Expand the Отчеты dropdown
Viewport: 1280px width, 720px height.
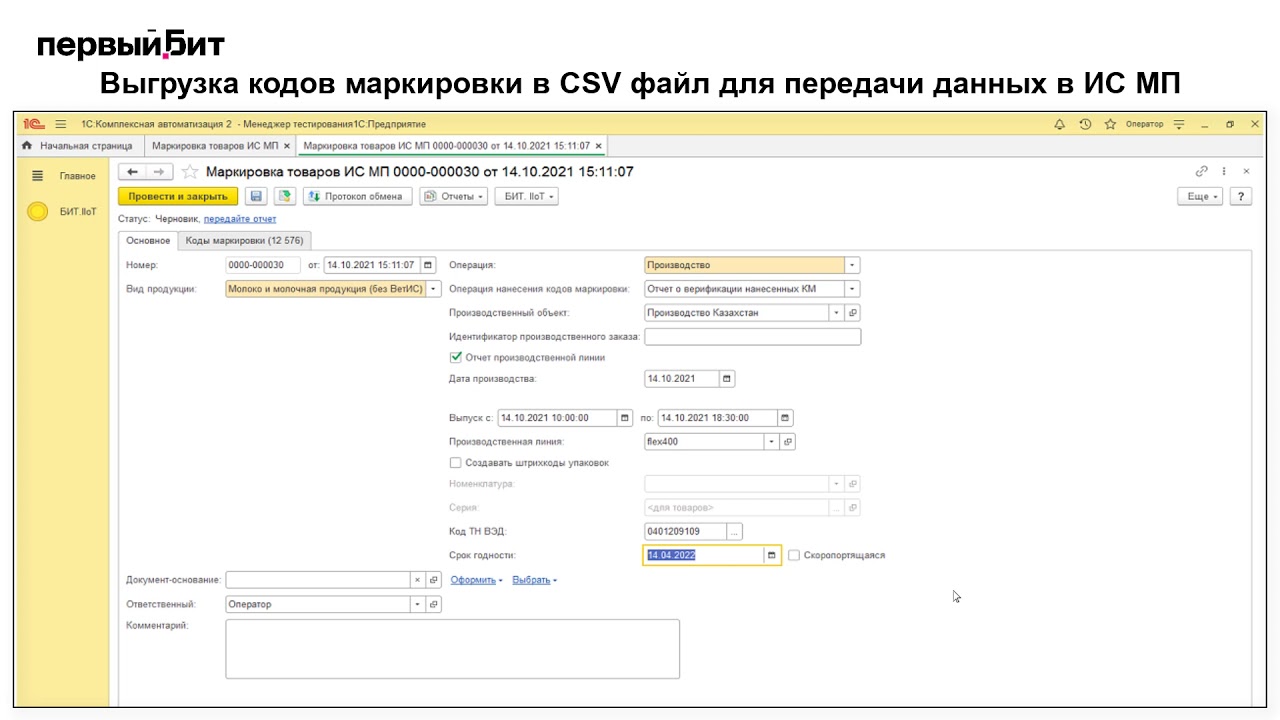(x=454, y=196)
